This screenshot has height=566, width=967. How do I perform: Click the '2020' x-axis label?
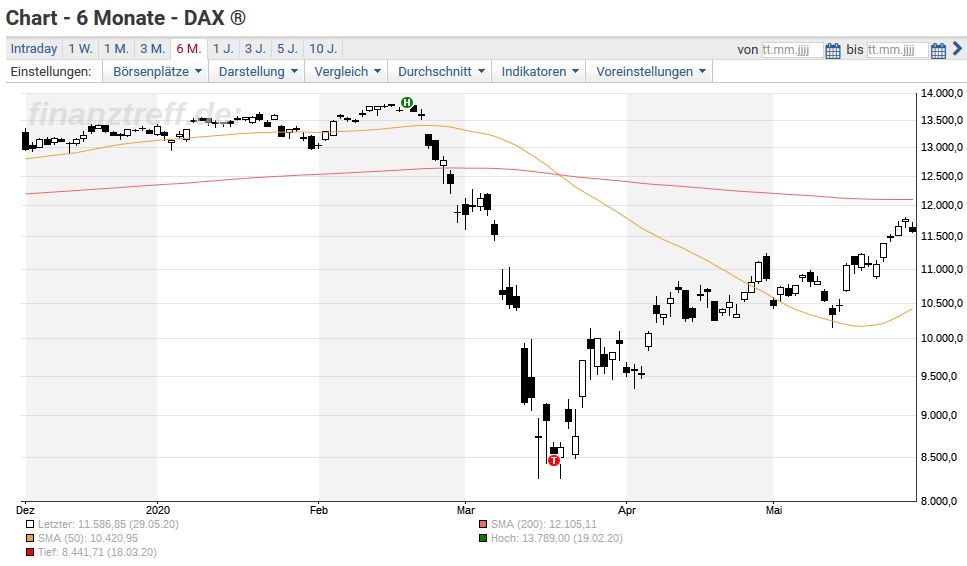click(x=158, y=511)
